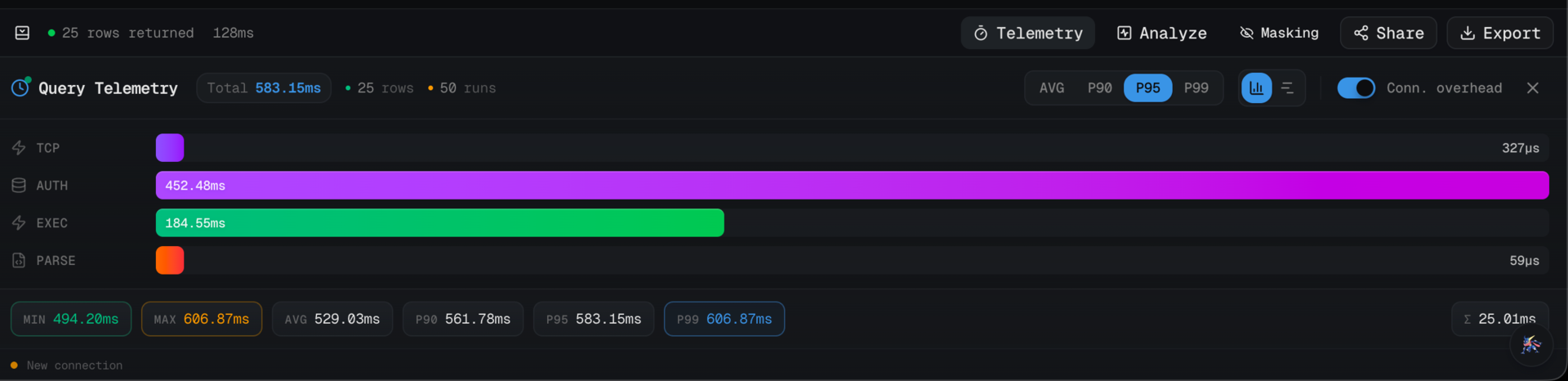
Task: Click the Share button
Action: point(1388,33)
